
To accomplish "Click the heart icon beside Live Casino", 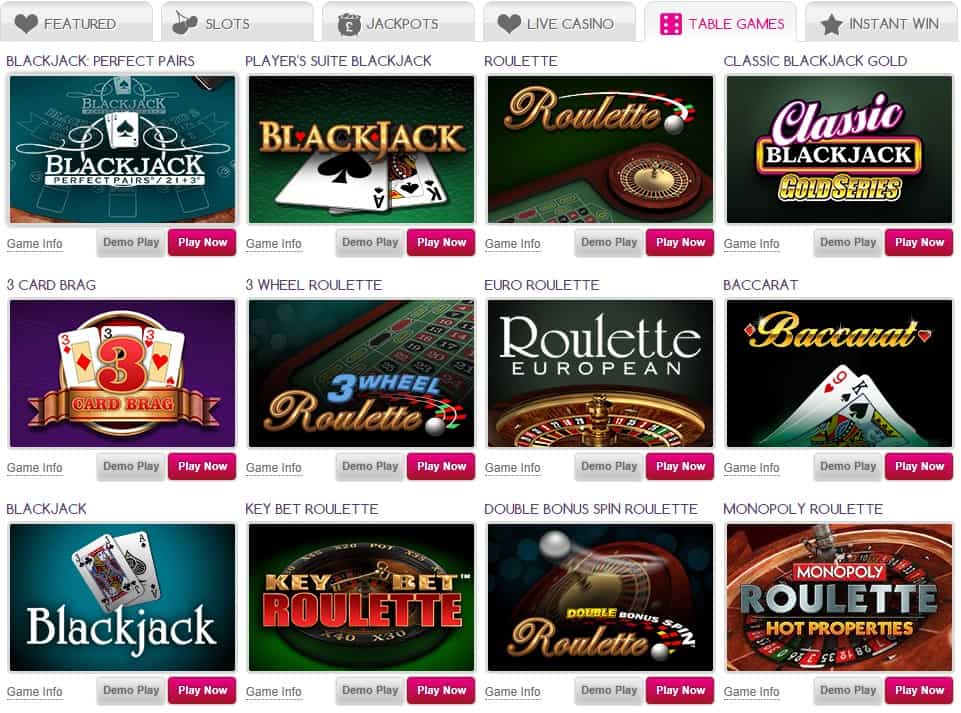I will point(509,24).
